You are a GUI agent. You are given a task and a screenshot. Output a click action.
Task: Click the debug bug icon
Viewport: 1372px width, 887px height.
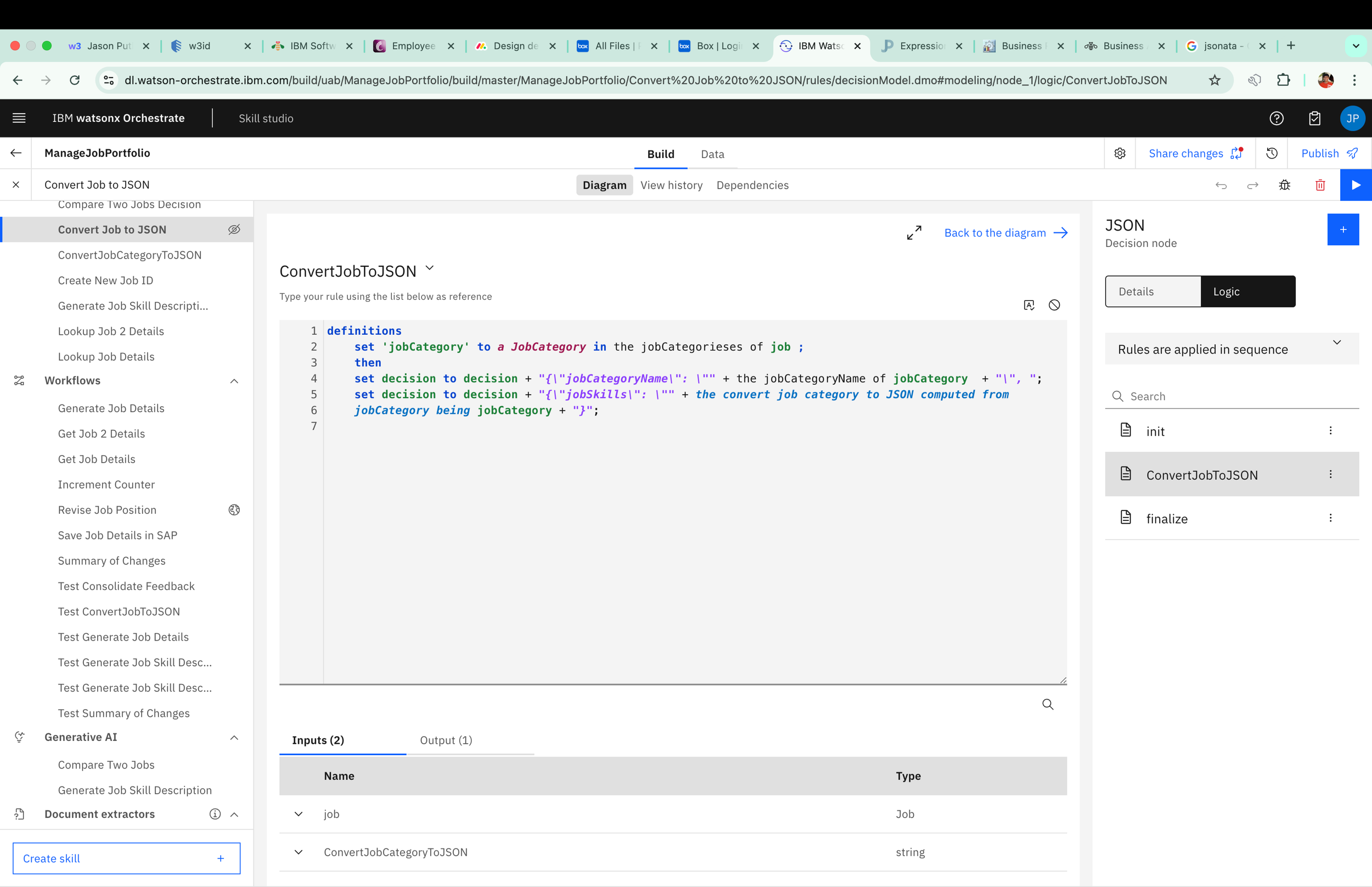pos(1285,185)
